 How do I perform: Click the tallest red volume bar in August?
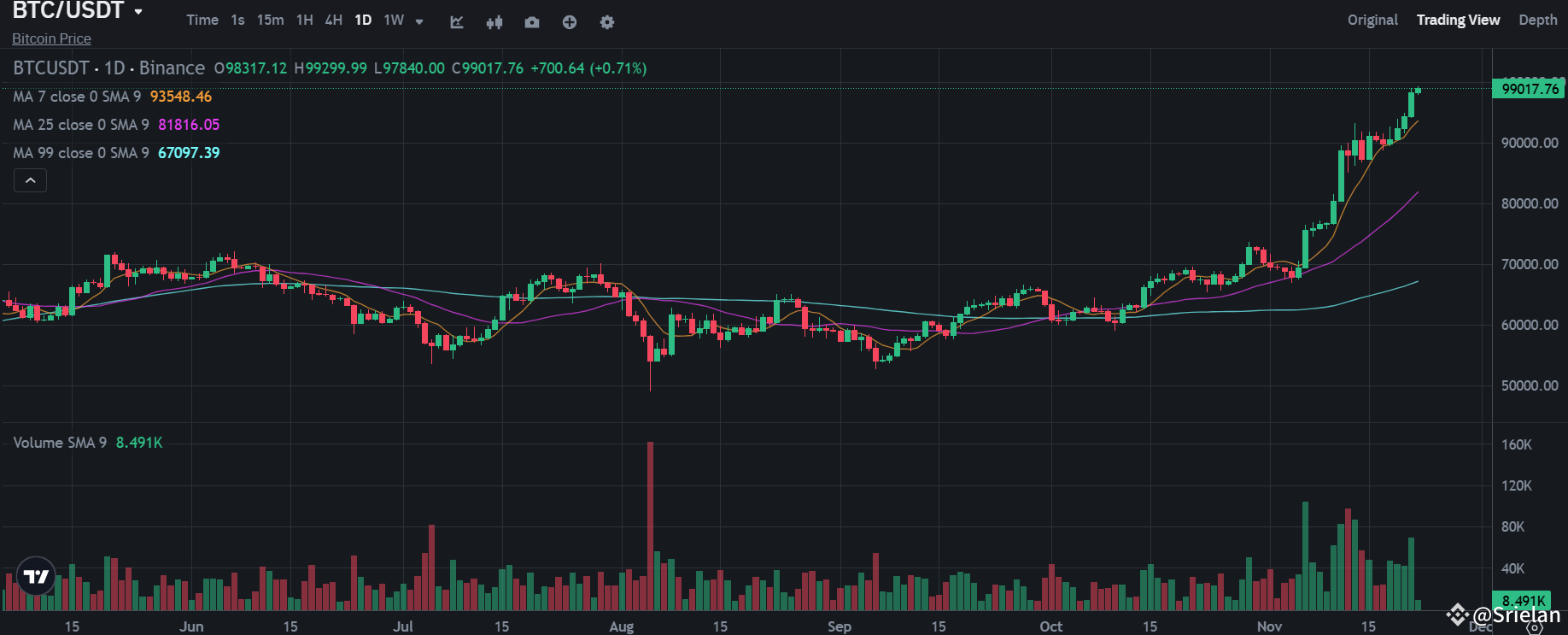650,526
